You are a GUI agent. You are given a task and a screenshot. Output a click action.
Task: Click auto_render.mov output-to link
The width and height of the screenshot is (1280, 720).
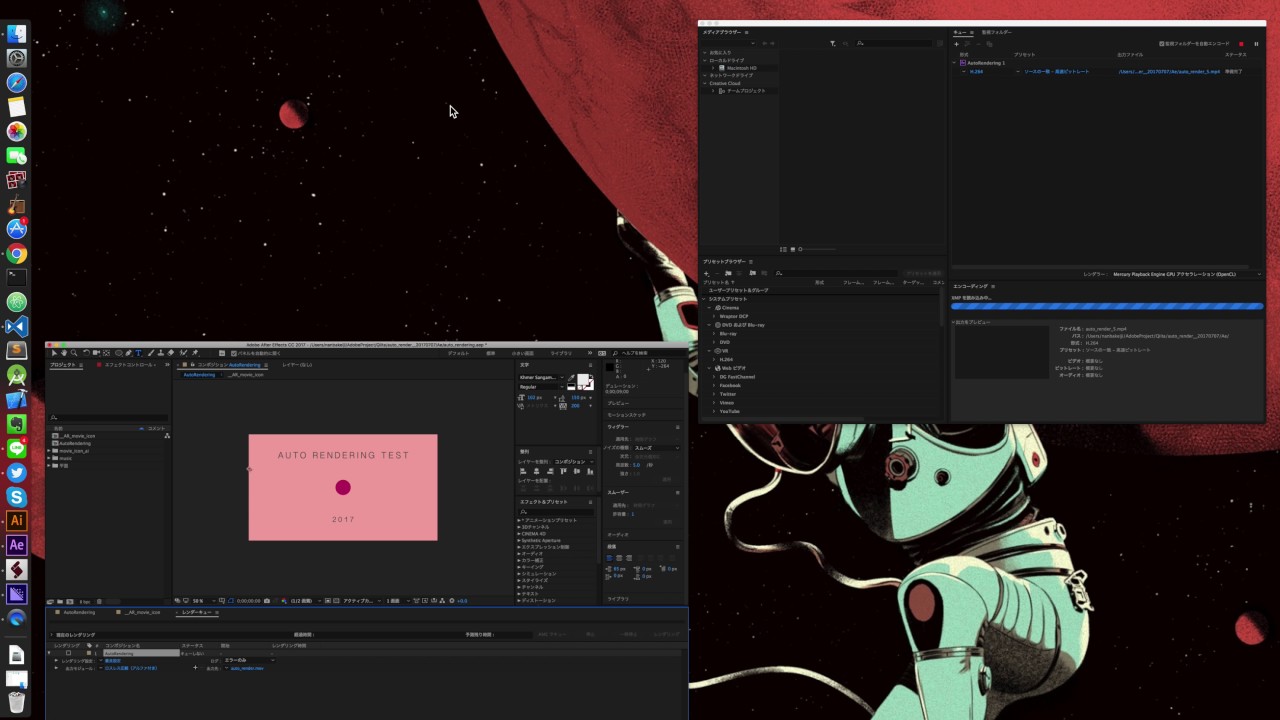[247, 668]
